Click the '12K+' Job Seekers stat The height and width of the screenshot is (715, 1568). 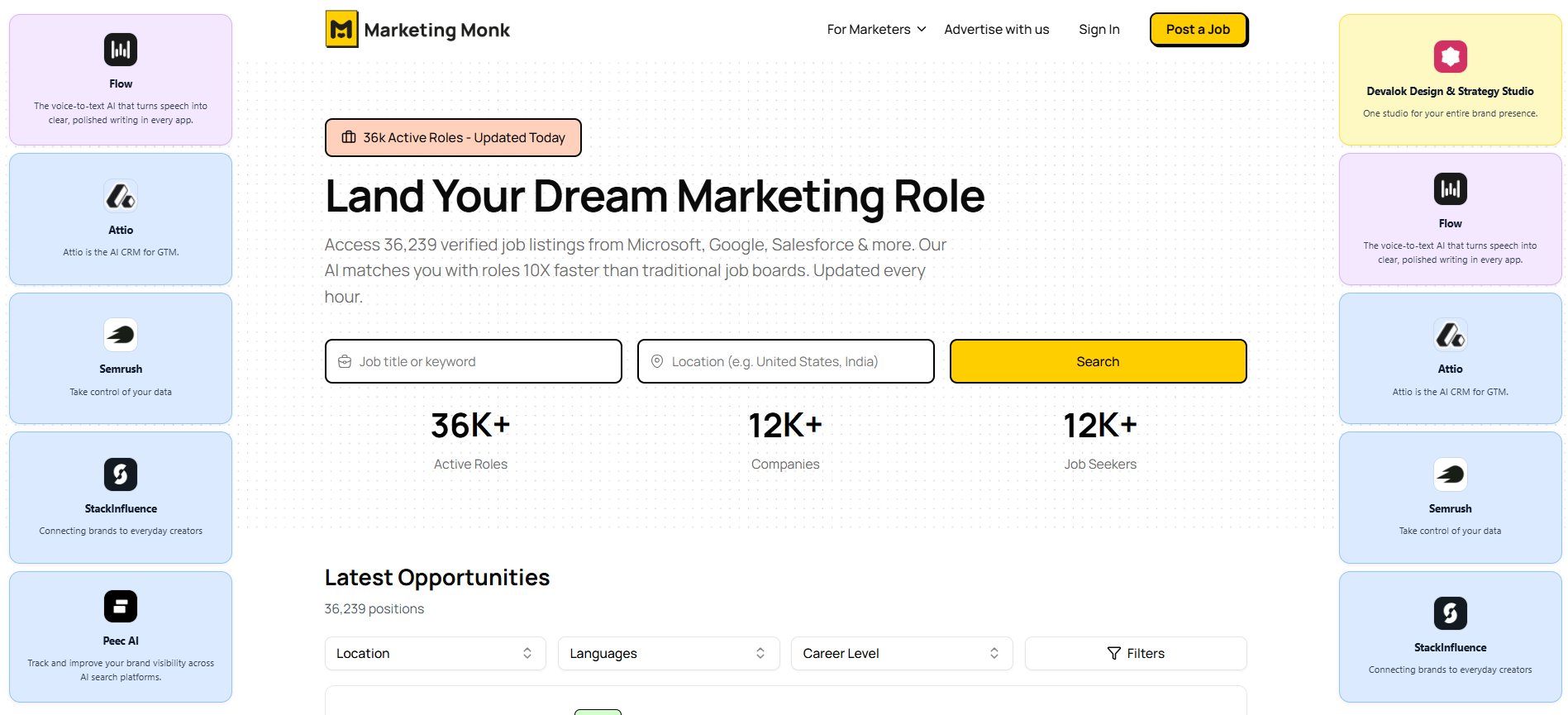(1100, 426)
